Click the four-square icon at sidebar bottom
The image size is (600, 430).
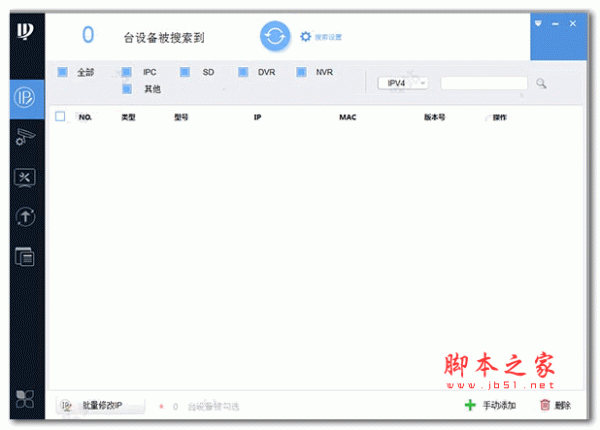tap(25, 399)
